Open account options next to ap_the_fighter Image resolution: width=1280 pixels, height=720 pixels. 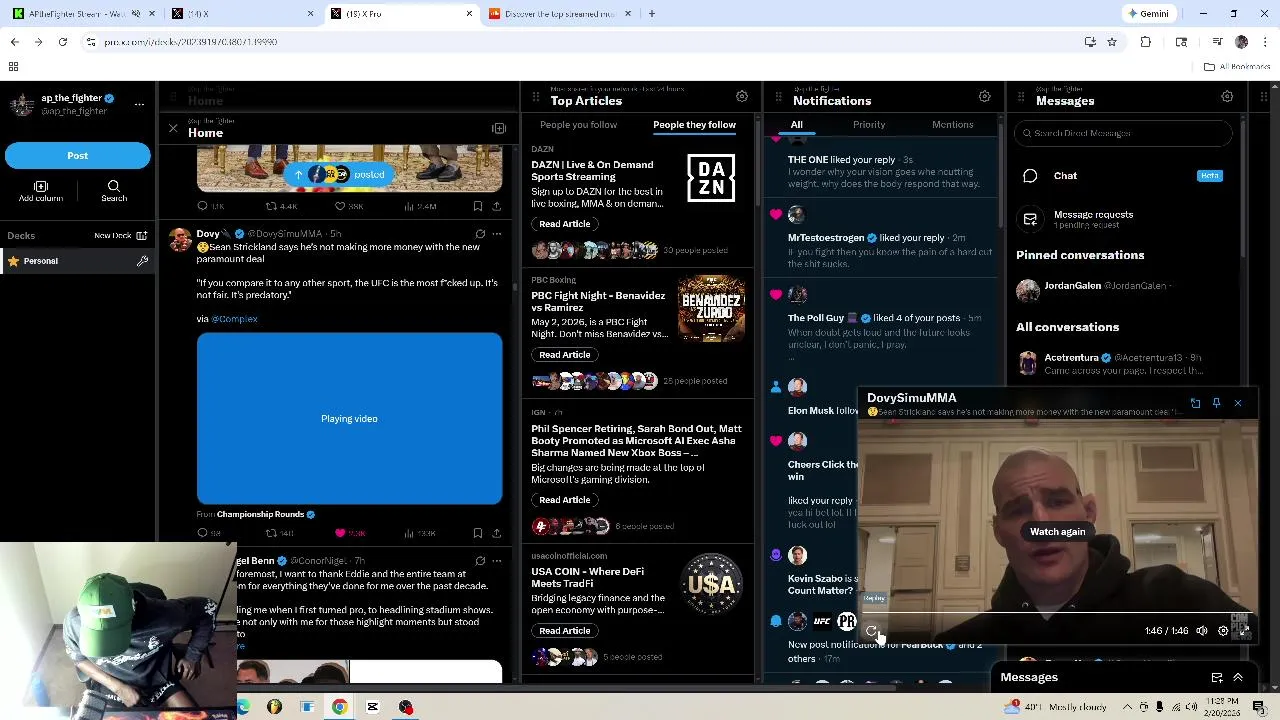click(139, 104)
